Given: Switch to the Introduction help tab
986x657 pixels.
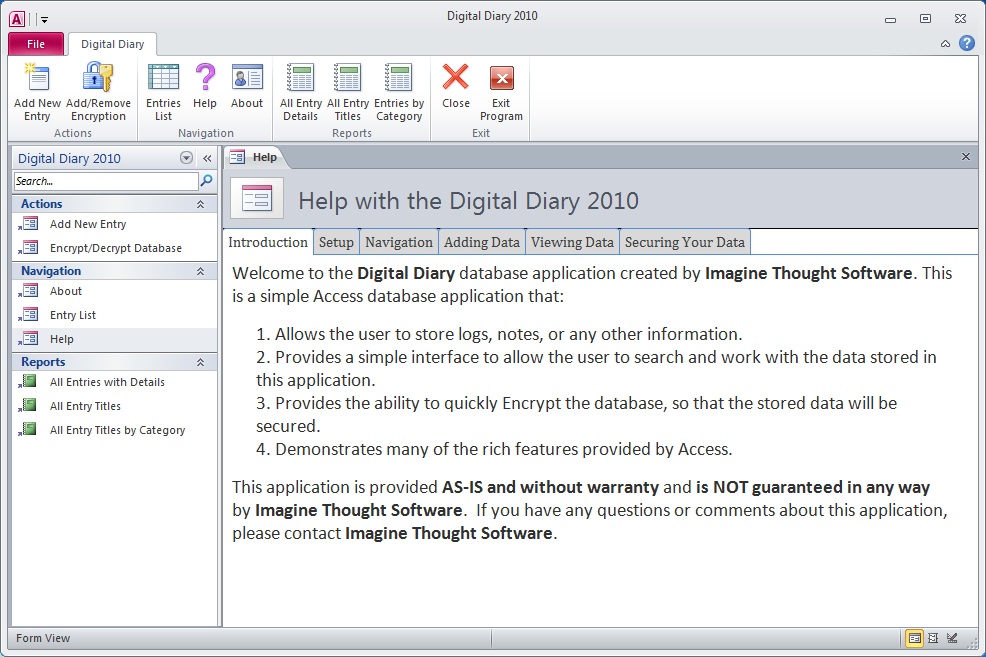Looking at the screenshot, I should 268,242.
